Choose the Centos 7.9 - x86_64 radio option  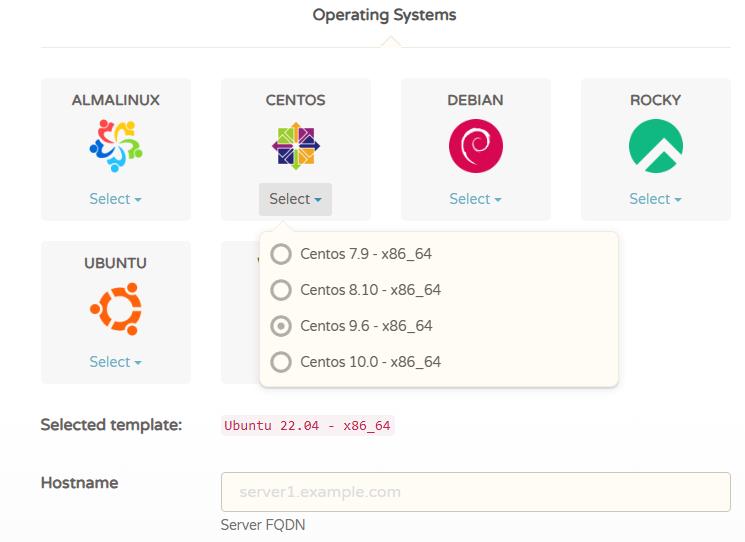(282, 254)
